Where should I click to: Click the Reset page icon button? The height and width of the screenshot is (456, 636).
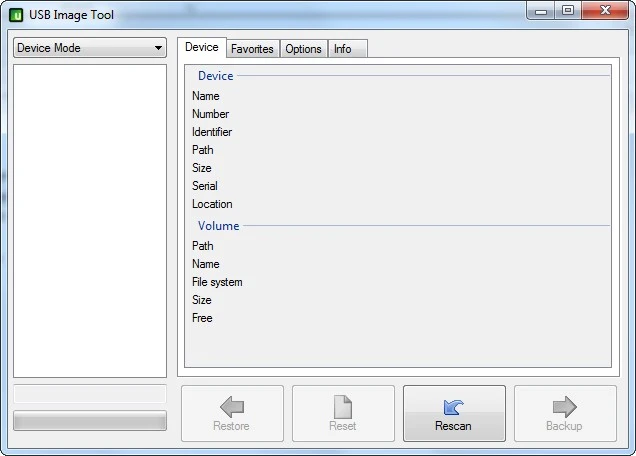[x=343, y=413]
